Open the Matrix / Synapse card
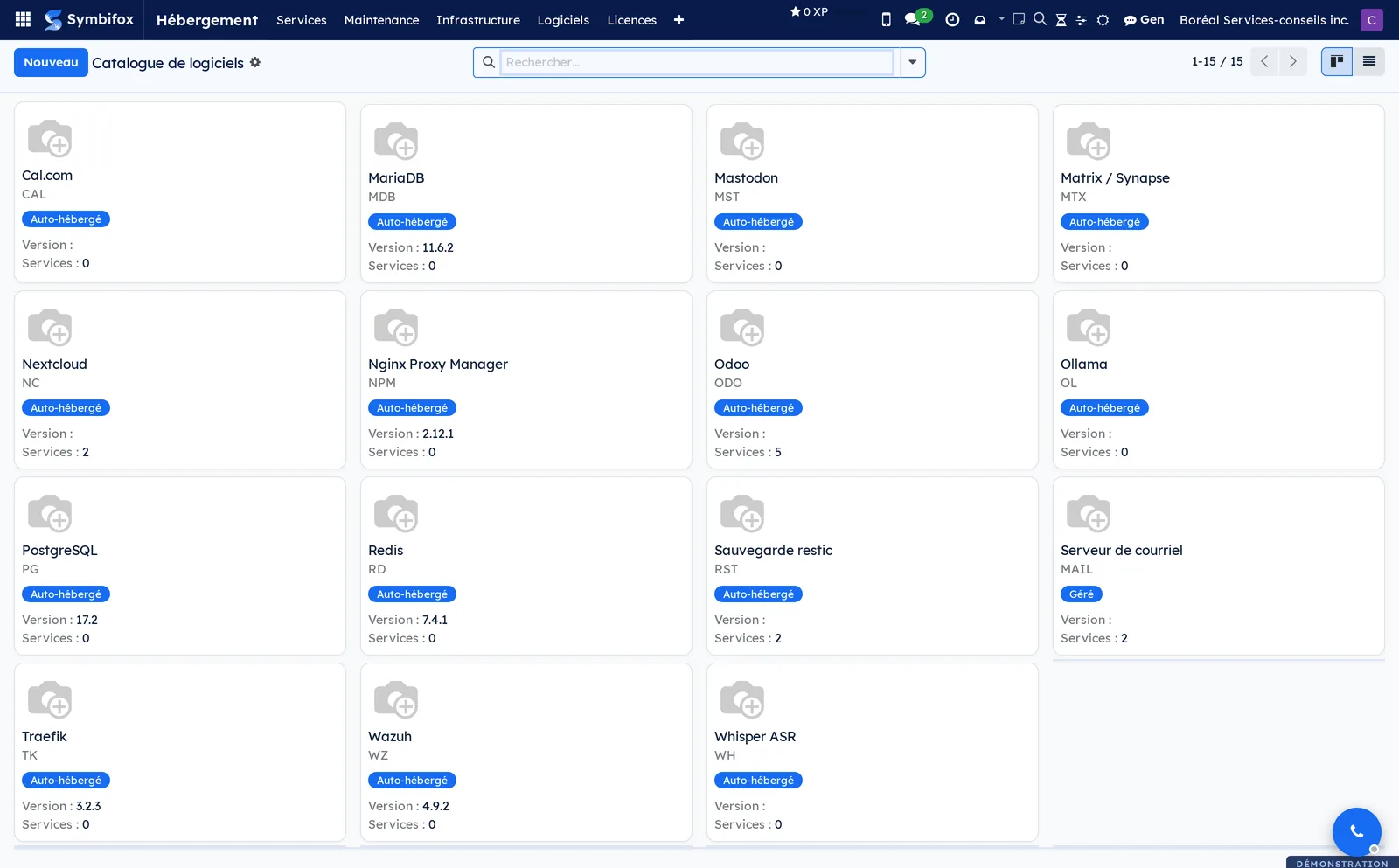 1219,194
